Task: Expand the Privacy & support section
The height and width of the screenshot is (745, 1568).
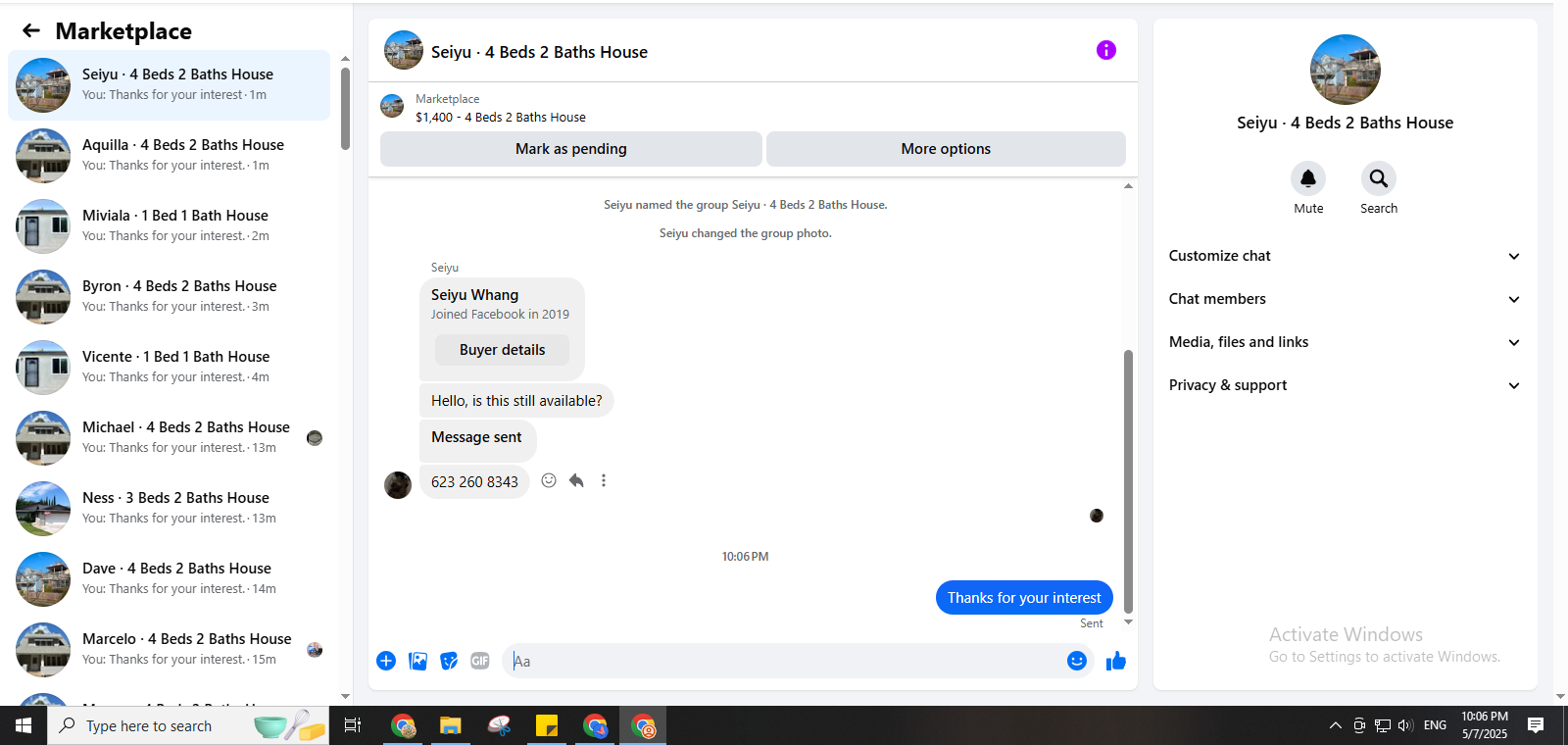Action: point(1345,385)
